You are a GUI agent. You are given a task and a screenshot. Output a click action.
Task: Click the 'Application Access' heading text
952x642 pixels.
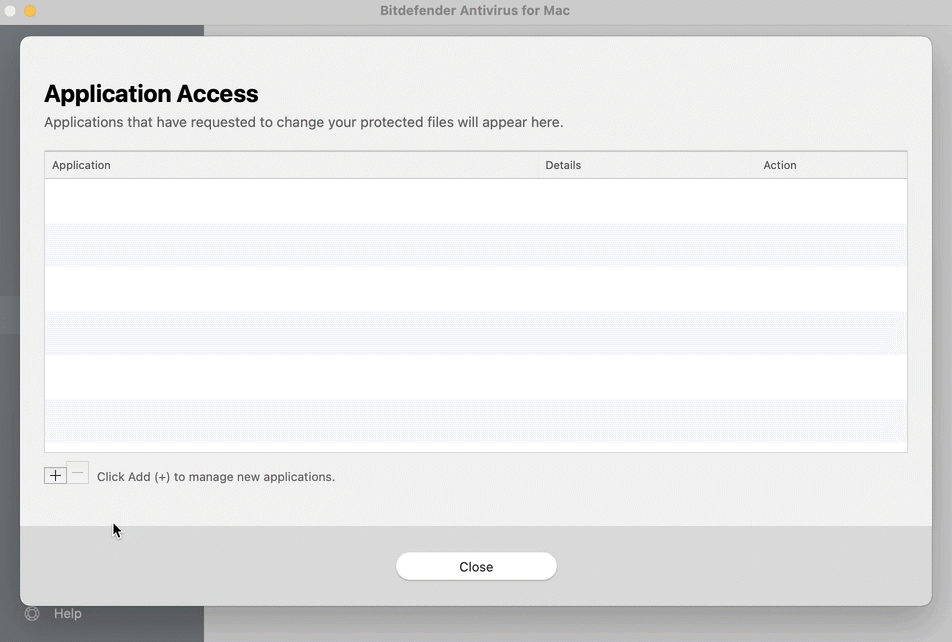click(x=151, y=94)
